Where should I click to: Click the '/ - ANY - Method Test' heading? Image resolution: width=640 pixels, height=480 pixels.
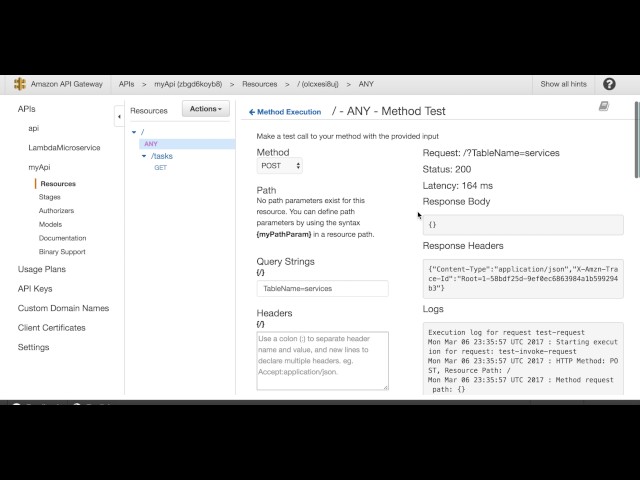[389, 111]
